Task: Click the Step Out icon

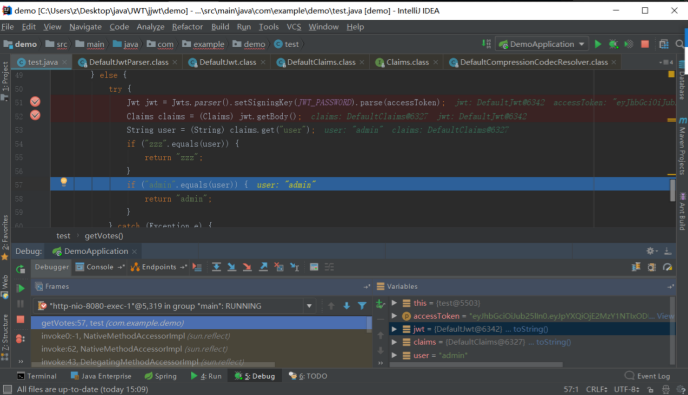Action: (x=263, y=267)
